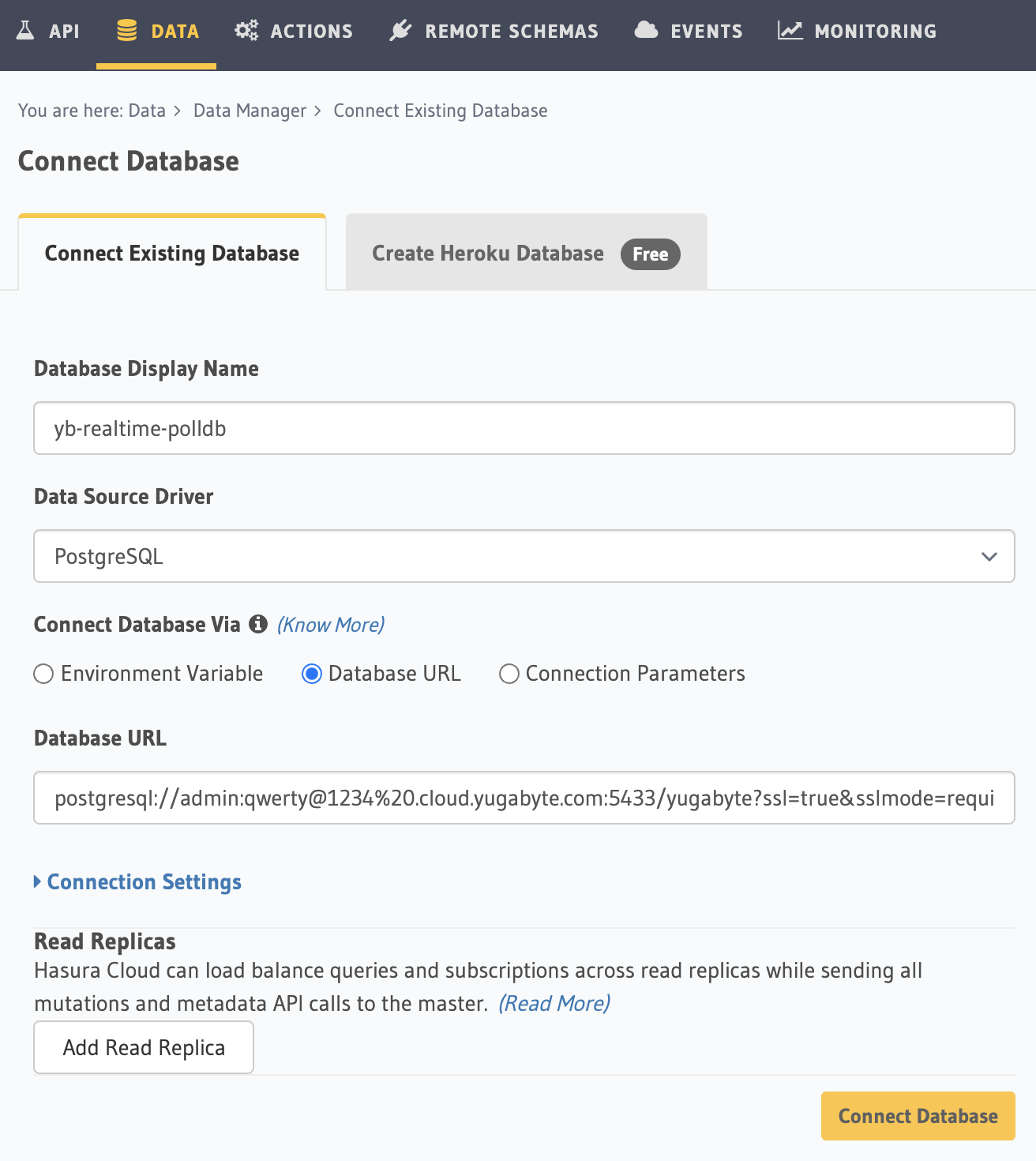Follow the Read More link about read replicas
The height and width of the screenshot is (1161, 1036).
pos(554,1003)
